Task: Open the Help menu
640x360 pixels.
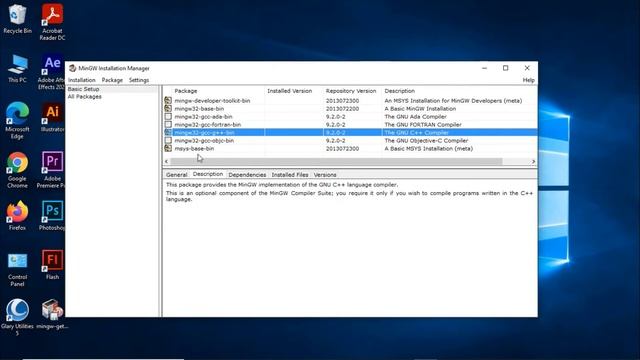Action: (x=529, y=80)
